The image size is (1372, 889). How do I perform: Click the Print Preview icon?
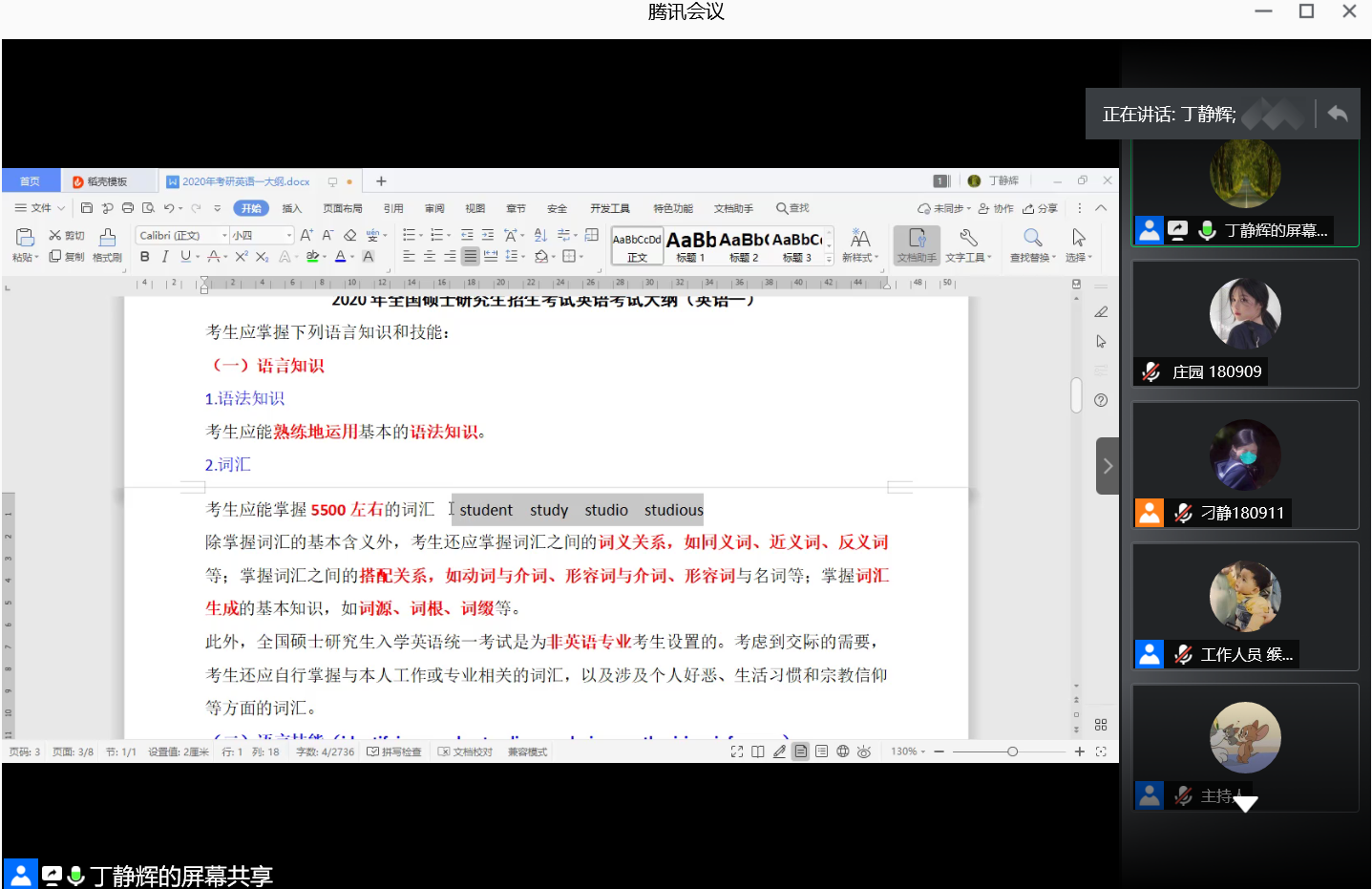[x=148, y=208]
